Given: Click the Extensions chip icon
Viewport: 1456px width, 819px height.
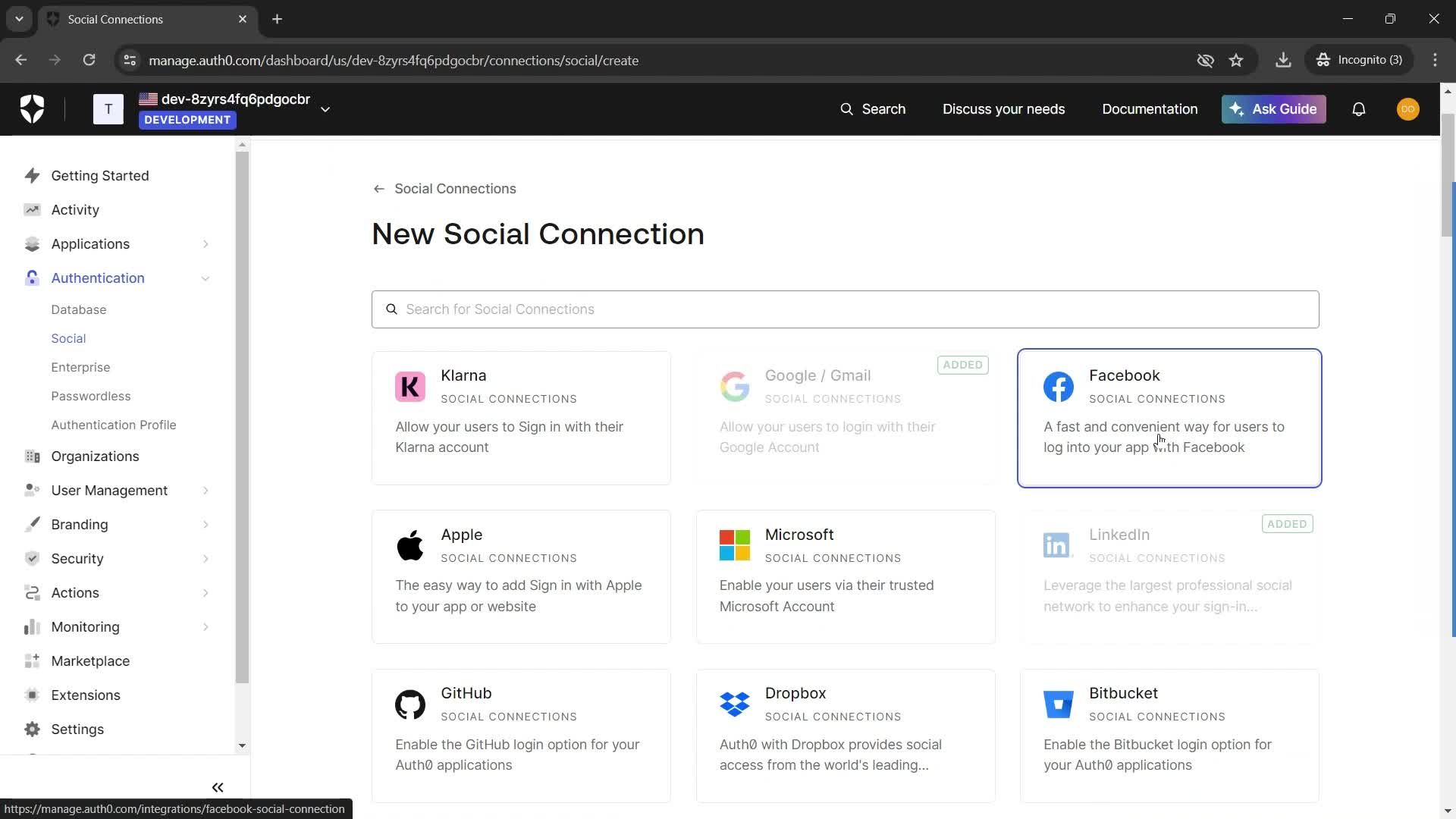Looking at the screenshot, I should [x=32, y=695].
